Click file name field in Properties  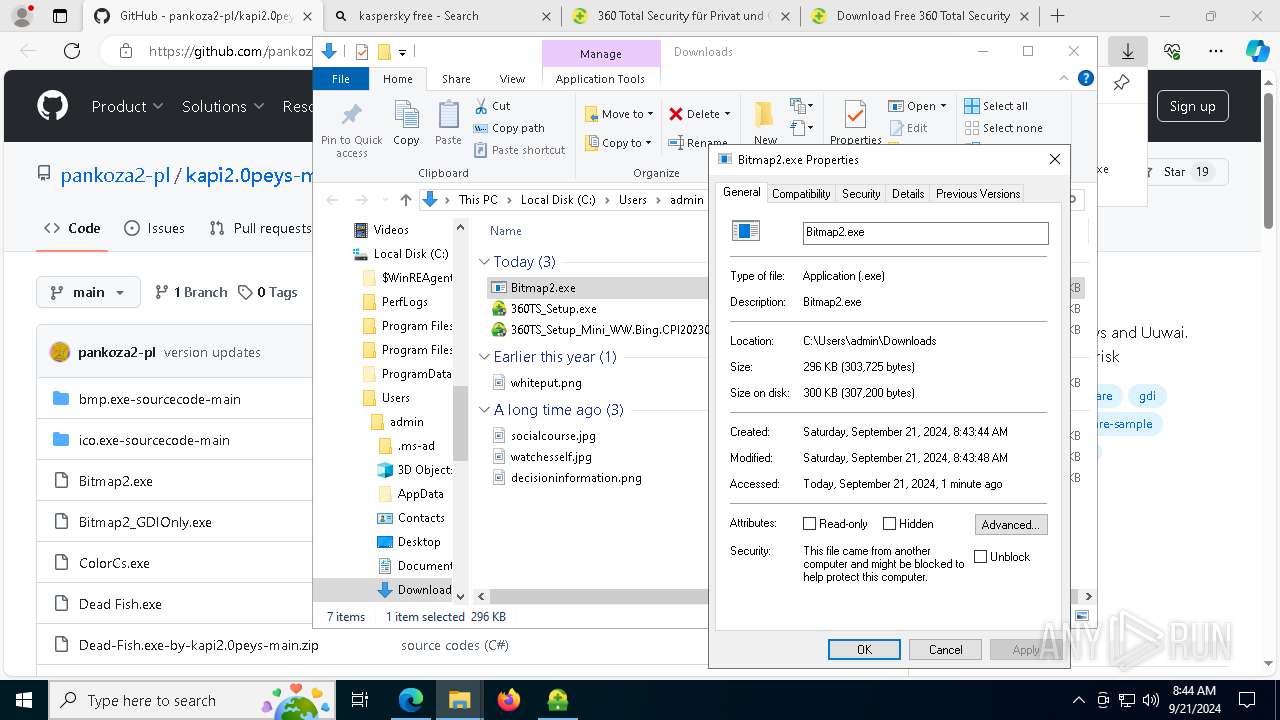click(x=926, y=232)
